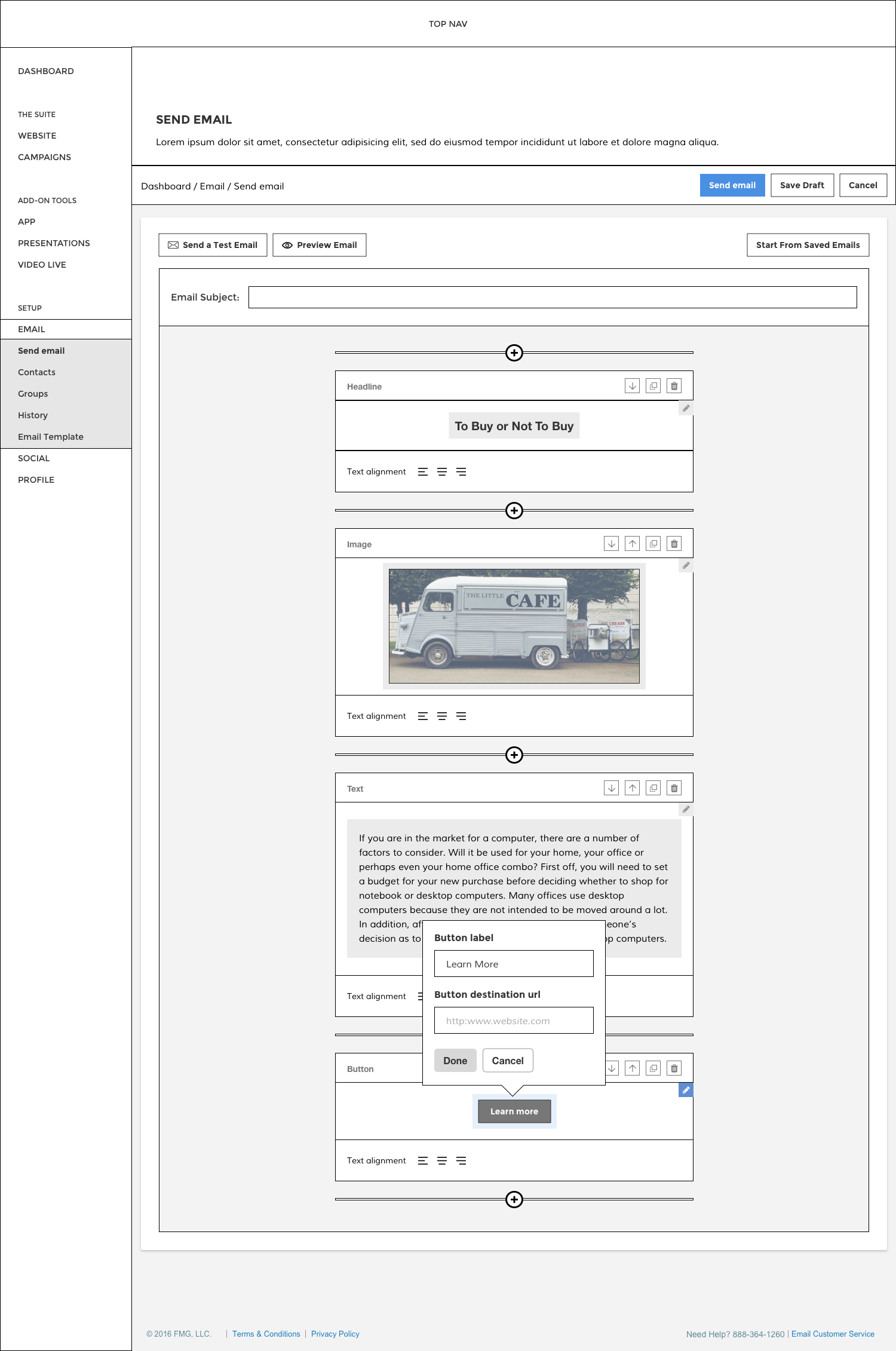
Task: Move the Headline block down
Action: tap(632, 386)
